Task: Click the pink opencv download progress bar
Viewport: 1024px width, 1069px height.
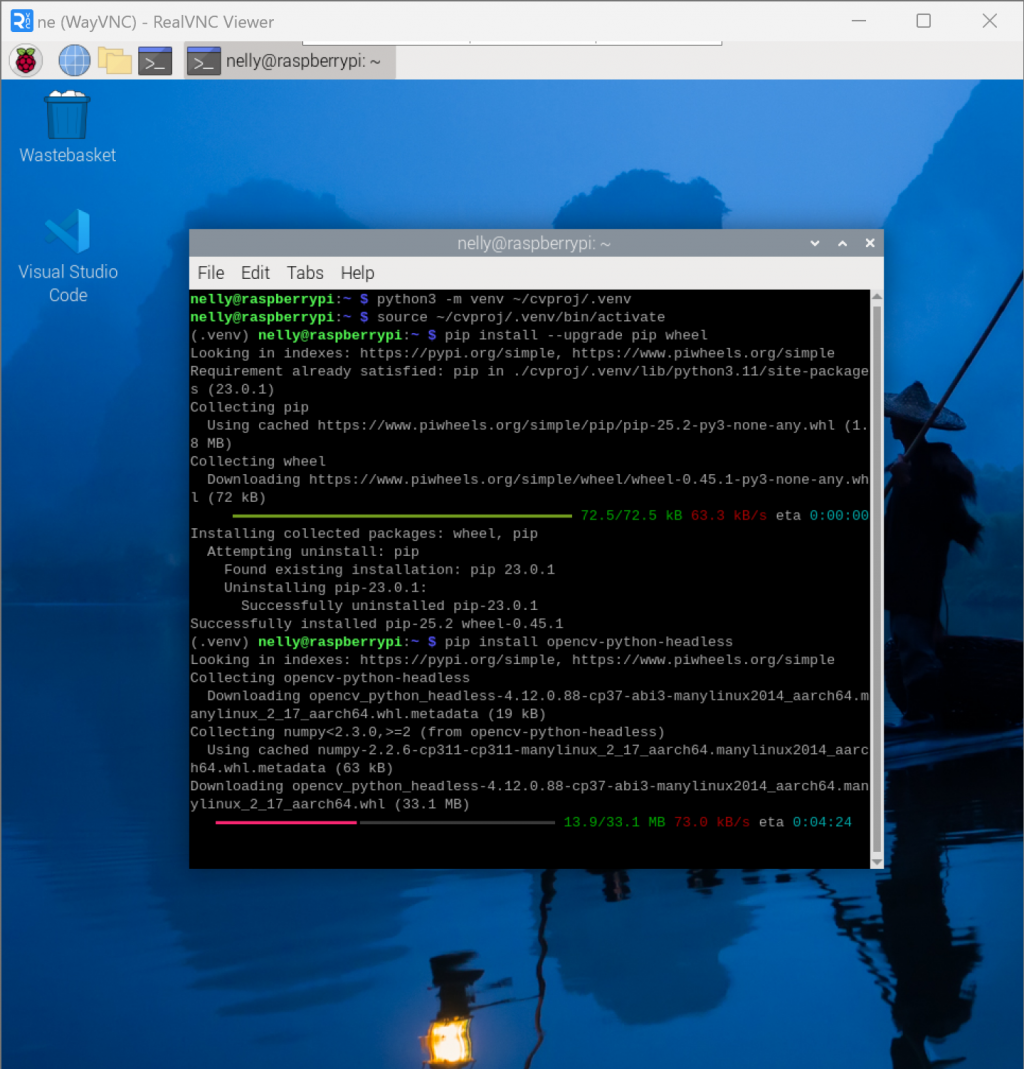Action: (x=286, y=823)
